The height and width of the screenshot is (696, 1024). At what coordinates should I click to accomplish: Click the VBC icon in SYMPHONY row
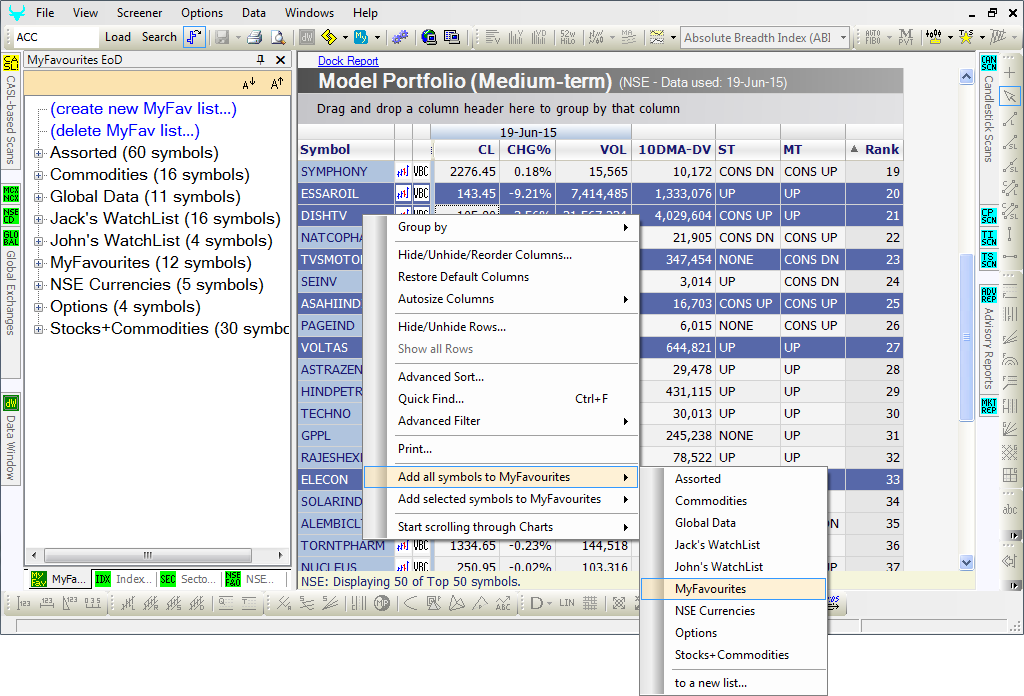coord(421,172)
